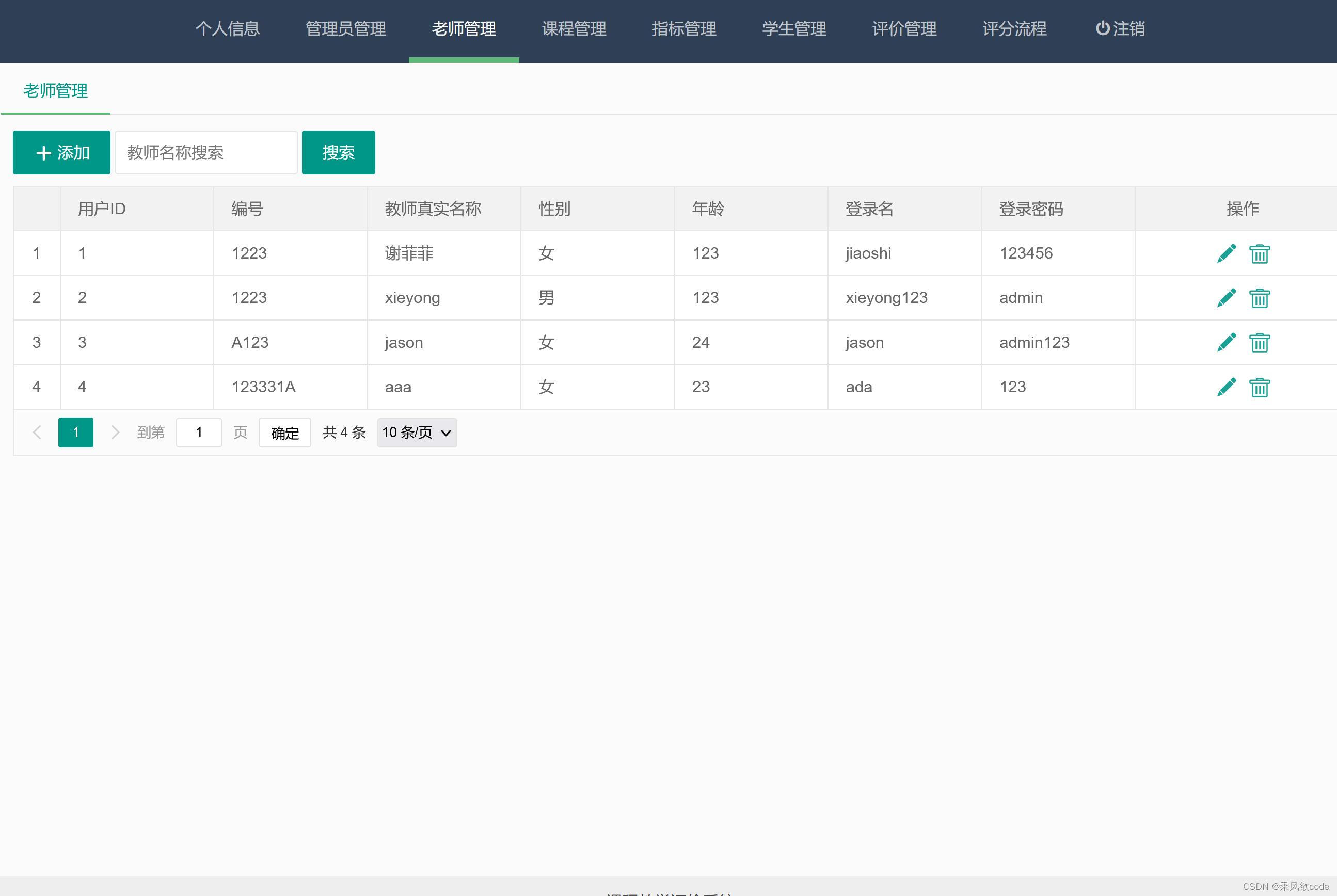Delete the jason teacher entry
This screenshot has width=1337, height=896.
click(x=1260, y=342)
